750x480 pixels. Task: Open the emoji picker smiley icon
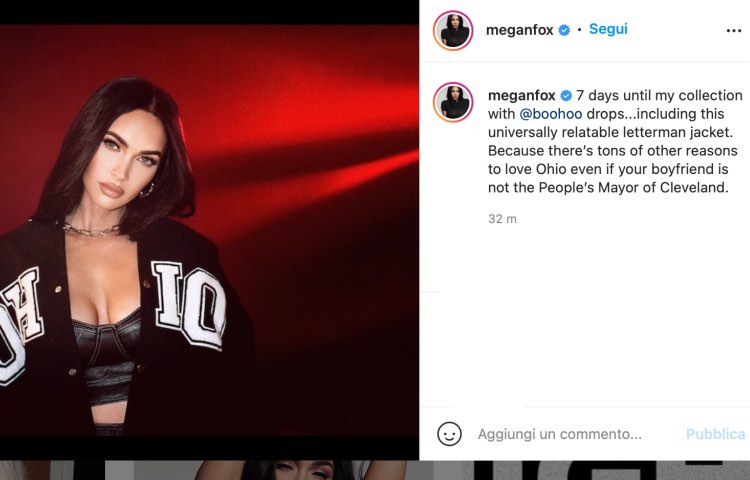pyautogui.click(x=449, y=434)
